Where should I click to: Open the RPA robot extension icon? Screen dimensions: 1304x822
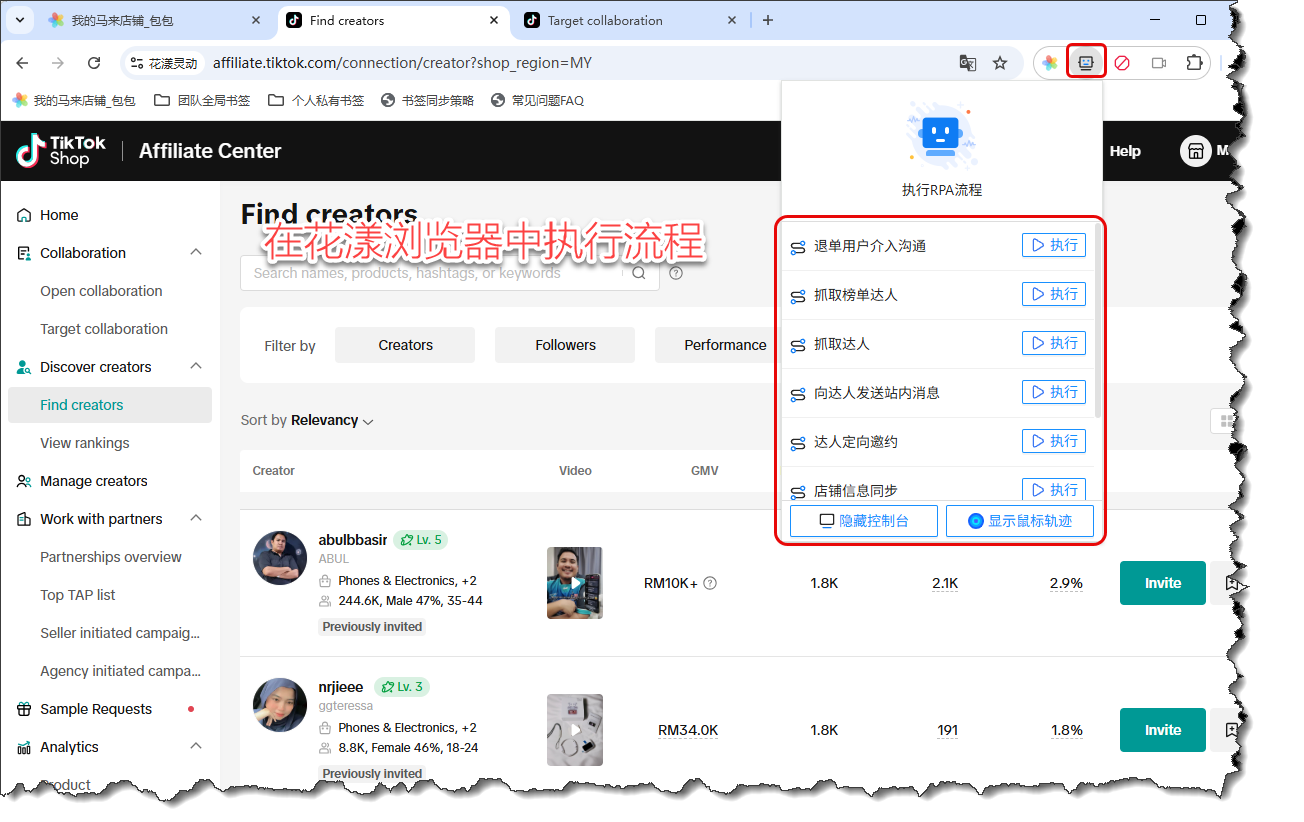(x=1085, y=62)
